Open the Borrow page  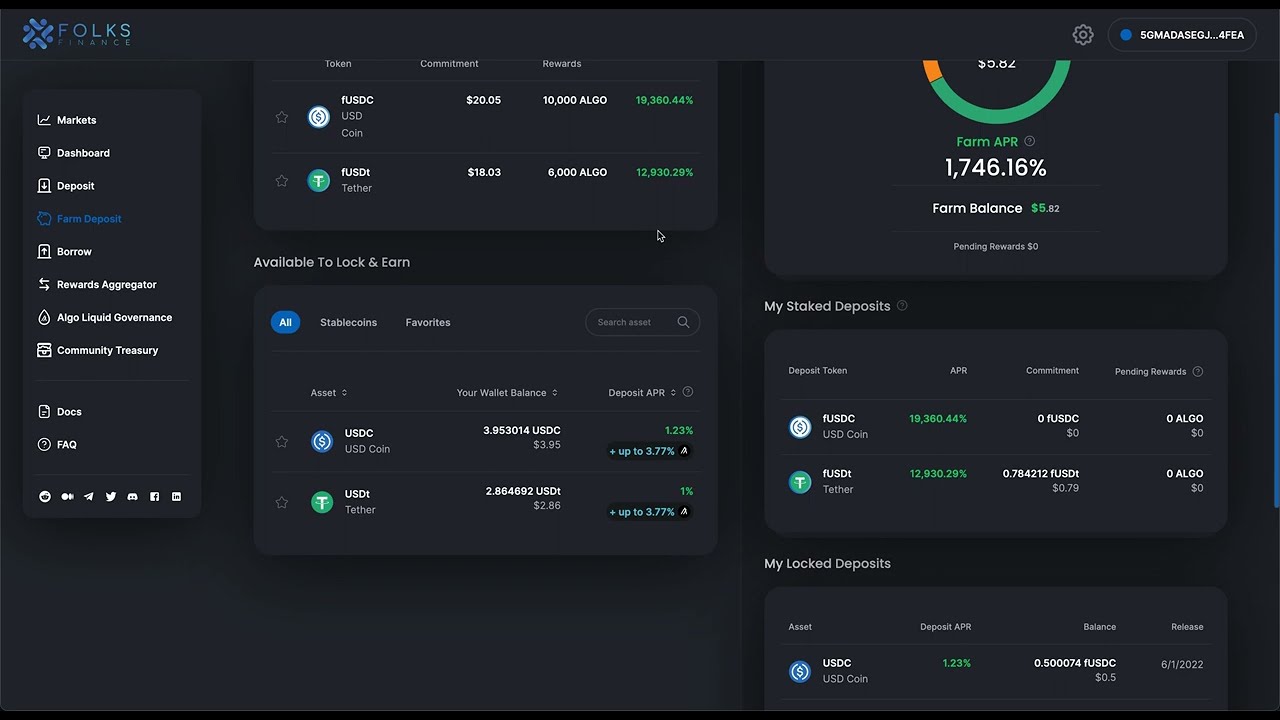(x=65, y=252)
